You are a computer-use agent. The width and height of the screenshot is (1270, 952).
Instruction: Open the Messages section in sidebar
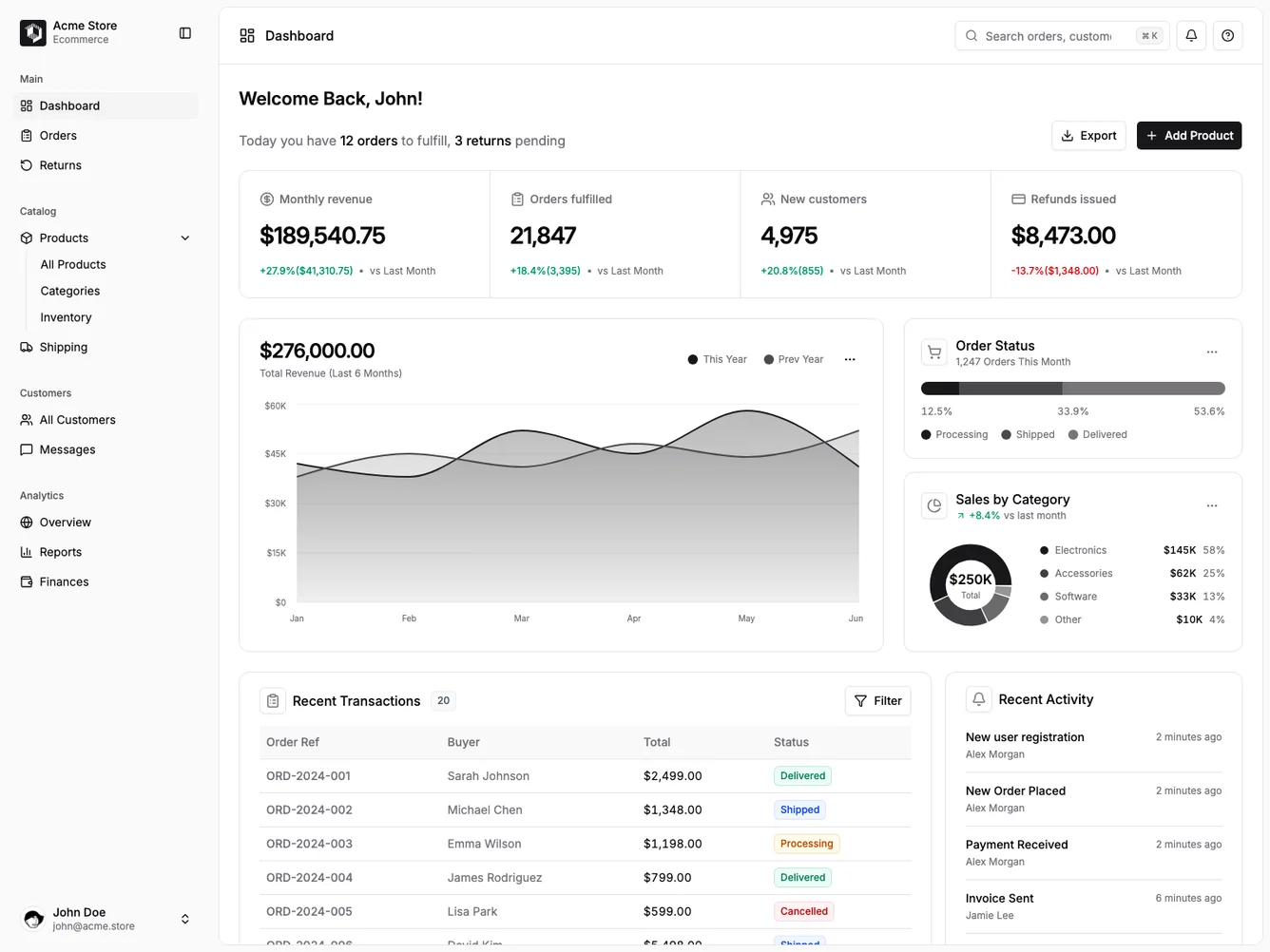[67, 449]
